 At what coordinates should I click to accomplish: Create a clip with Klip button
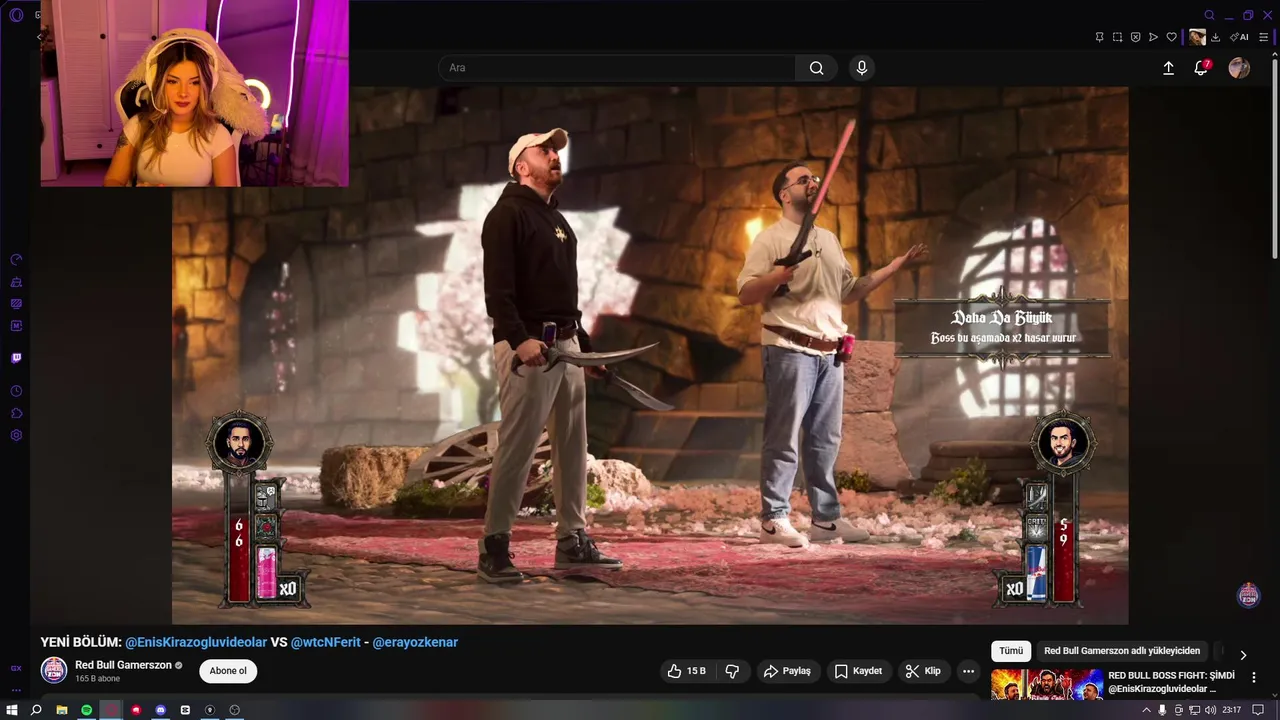coord(922,671)
